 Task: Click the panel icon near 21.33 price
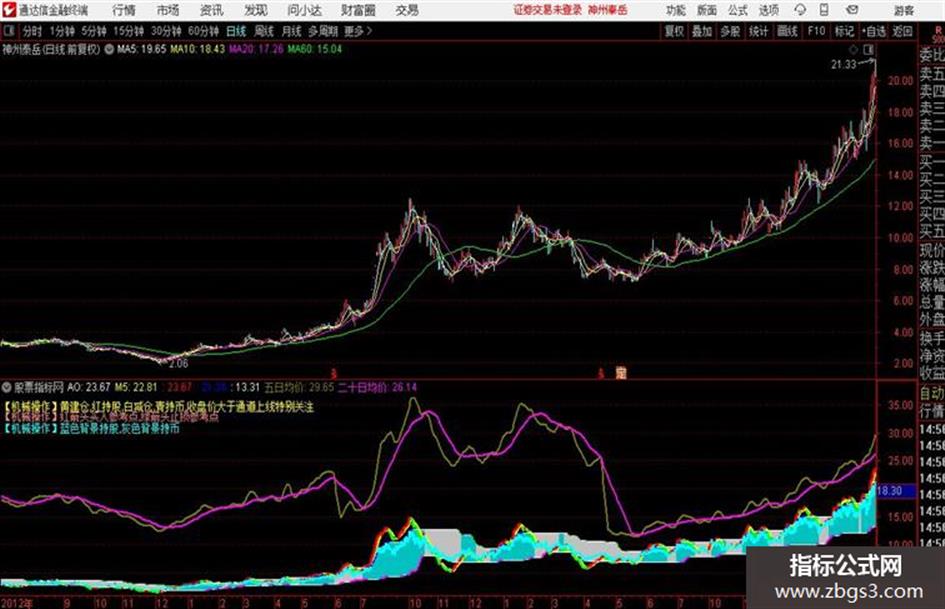tap(868, 49)
